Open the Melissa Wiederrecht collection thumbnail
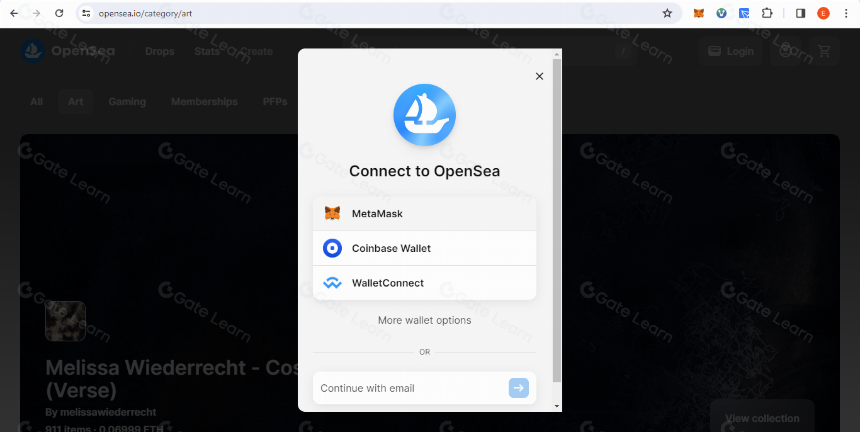The height and width of the screenshot is (432, 860). [x=65, y=321]
